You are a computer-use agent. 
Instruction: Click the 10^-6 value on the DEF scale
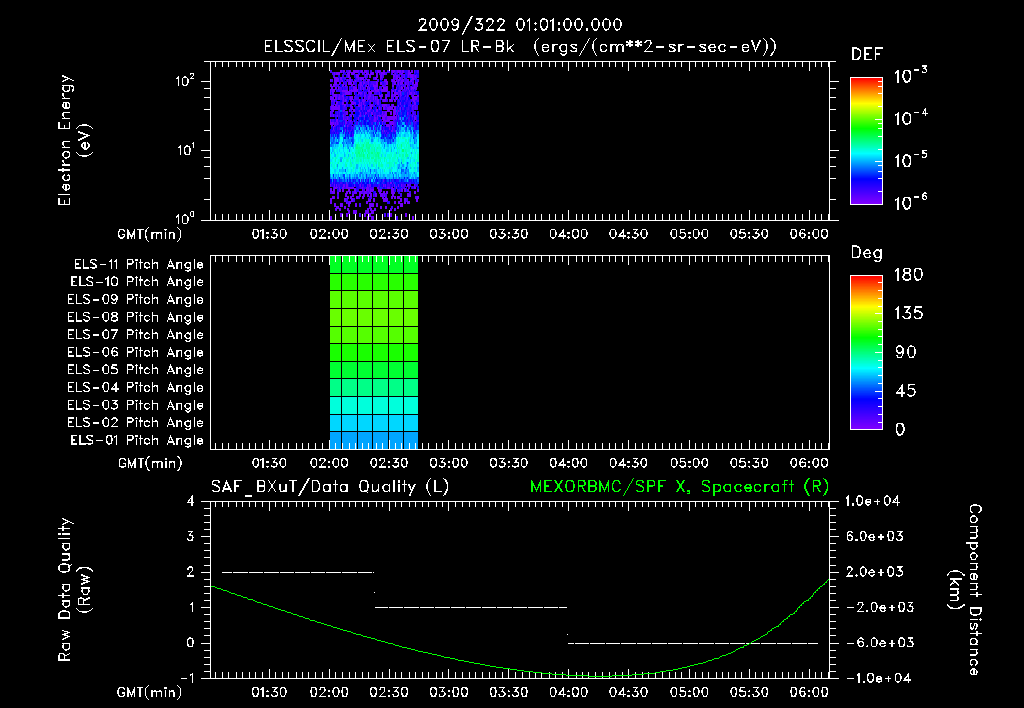910,201
